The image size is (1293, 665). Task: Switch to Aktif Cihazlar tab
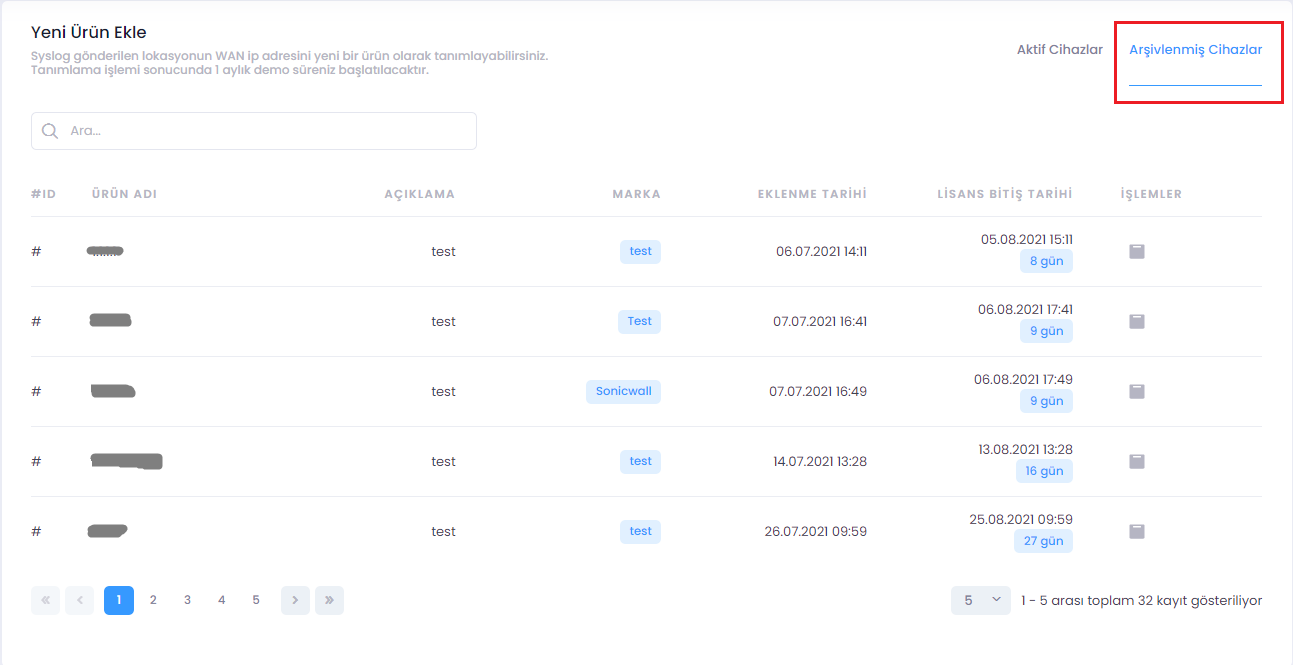tap(1059, 50)
